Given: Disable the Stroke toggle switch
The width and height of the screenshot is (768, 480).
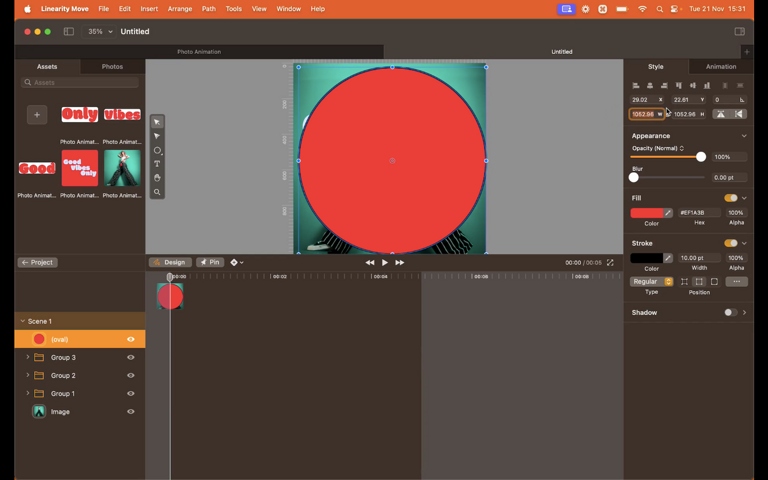Looking at the screenshot, I should click(731, 243).
